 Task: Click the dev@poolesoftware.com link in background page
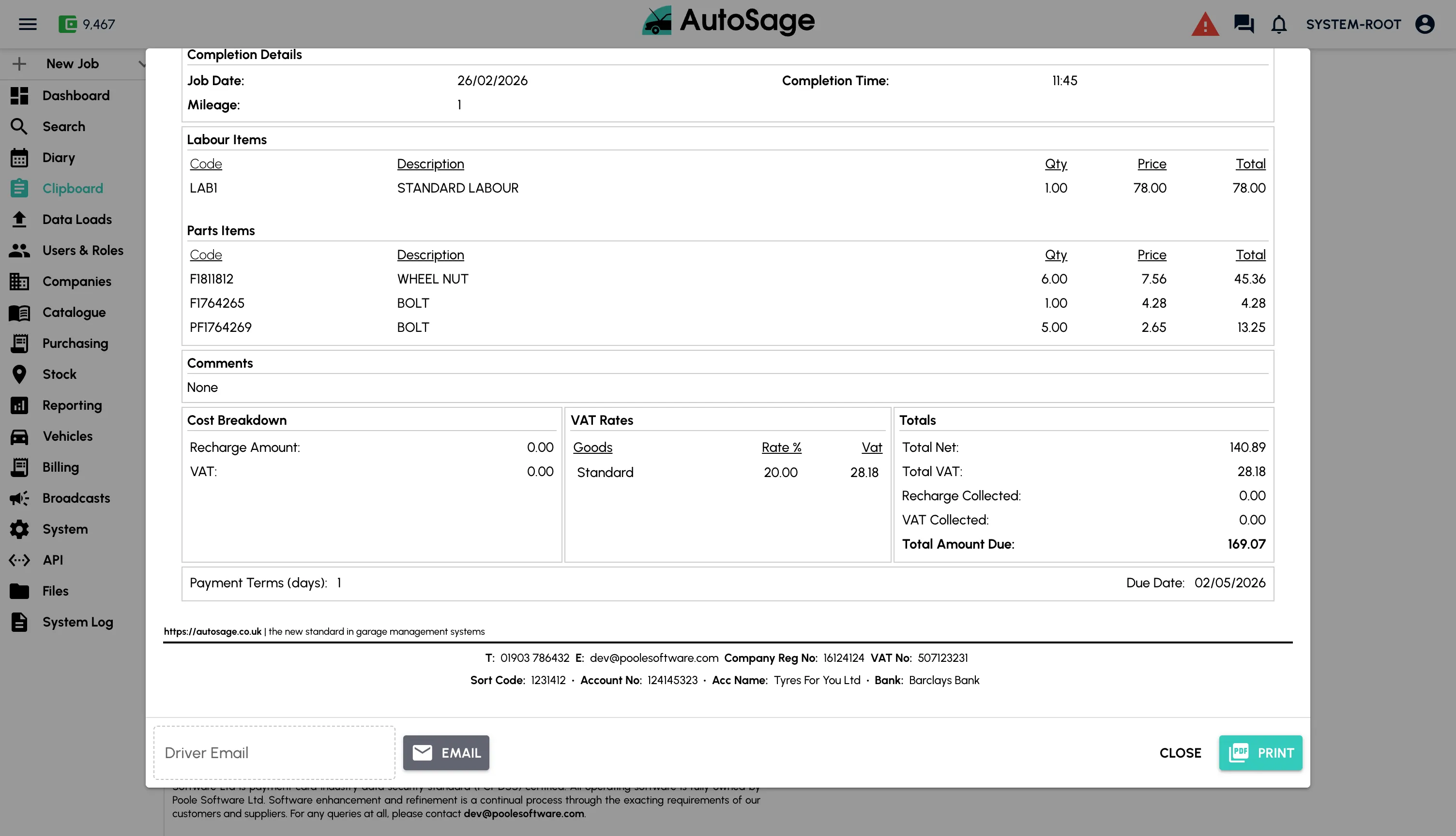coord(524,814)
